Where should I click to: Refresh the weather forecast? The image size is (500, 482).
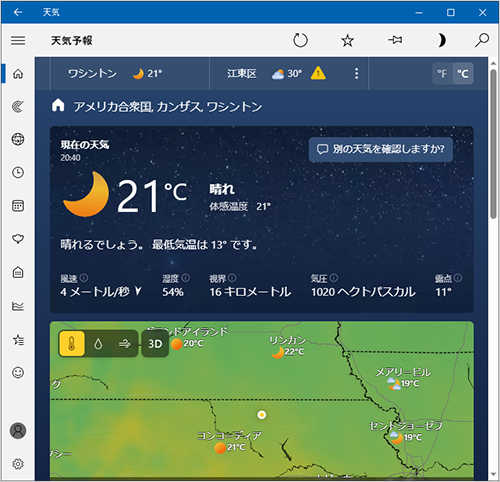click(x=300, y=41)
